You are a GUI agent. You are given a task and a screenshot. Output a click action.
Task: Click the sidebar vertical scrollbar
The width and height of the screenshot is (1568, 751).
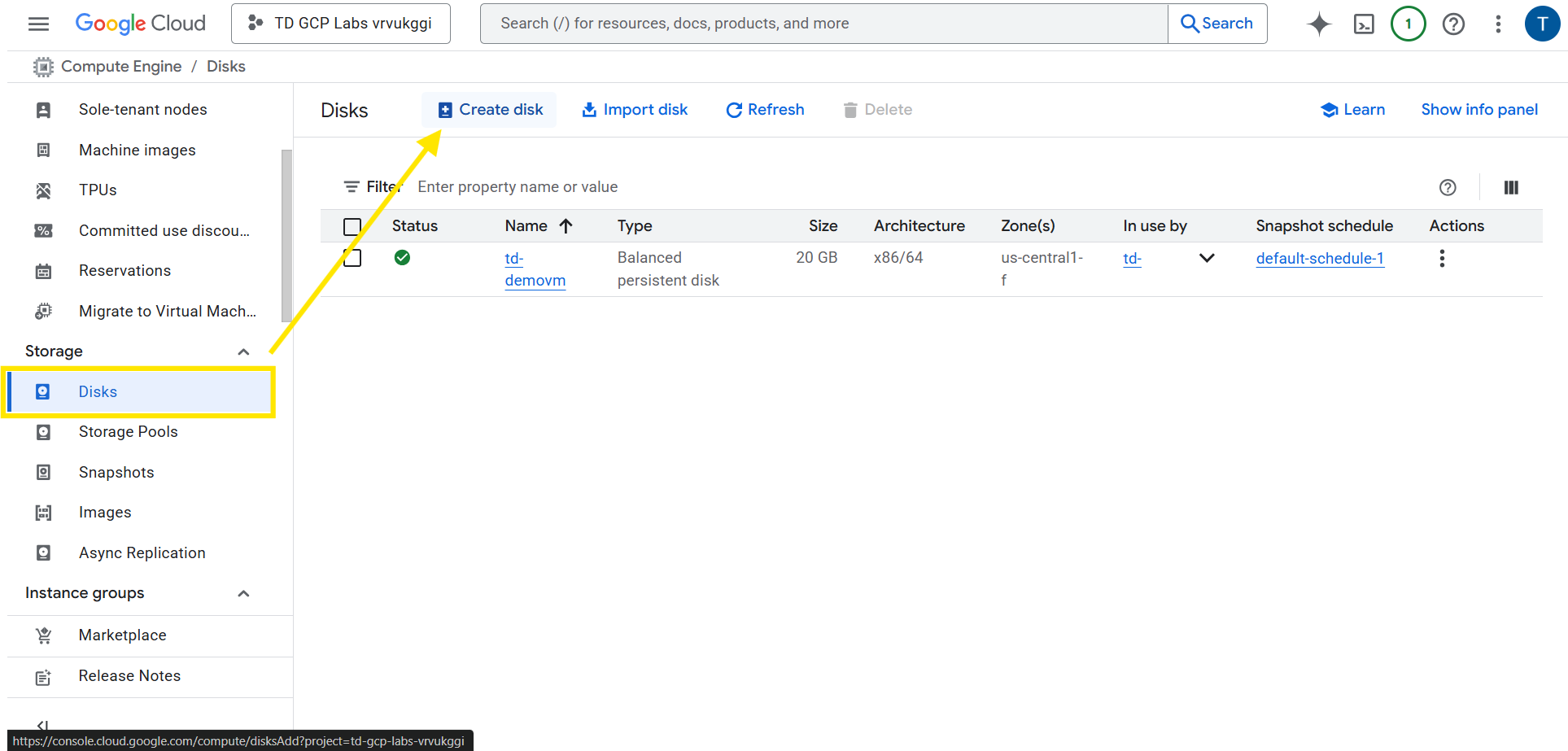click(286, 236)
